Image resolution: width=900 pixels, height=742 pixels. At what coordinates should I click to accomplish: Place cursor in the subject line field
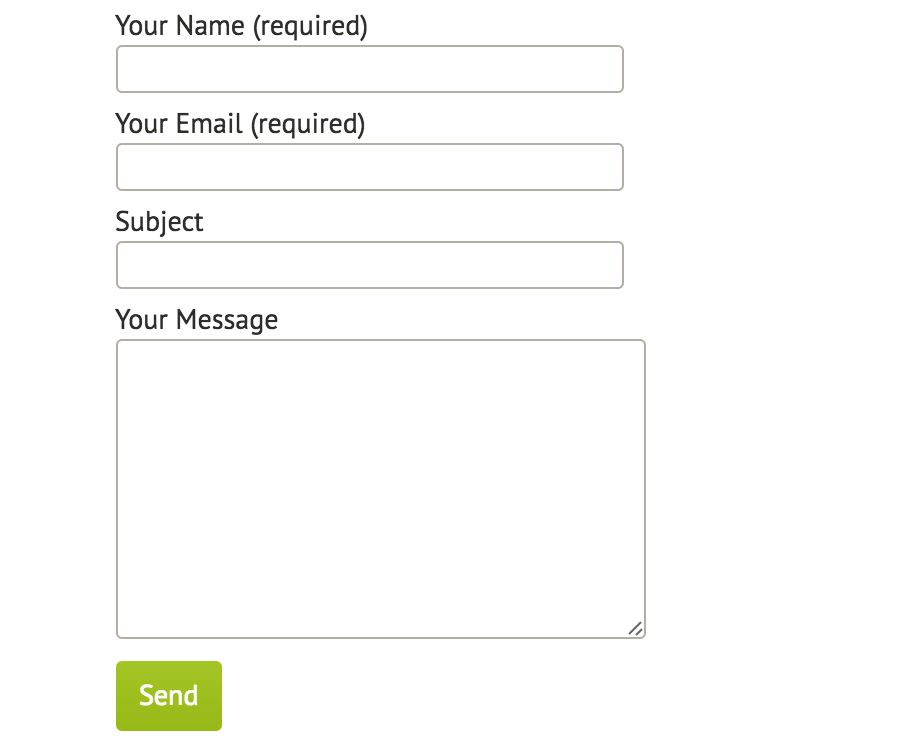pos(369,265)
